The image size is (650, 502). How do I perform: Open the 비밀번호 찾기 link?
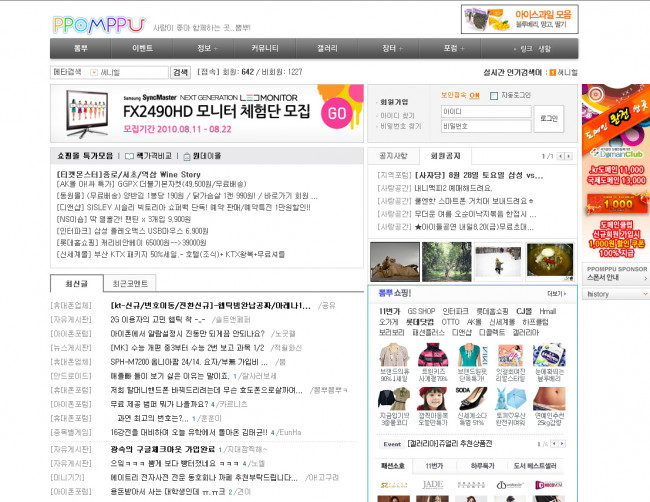400,126
